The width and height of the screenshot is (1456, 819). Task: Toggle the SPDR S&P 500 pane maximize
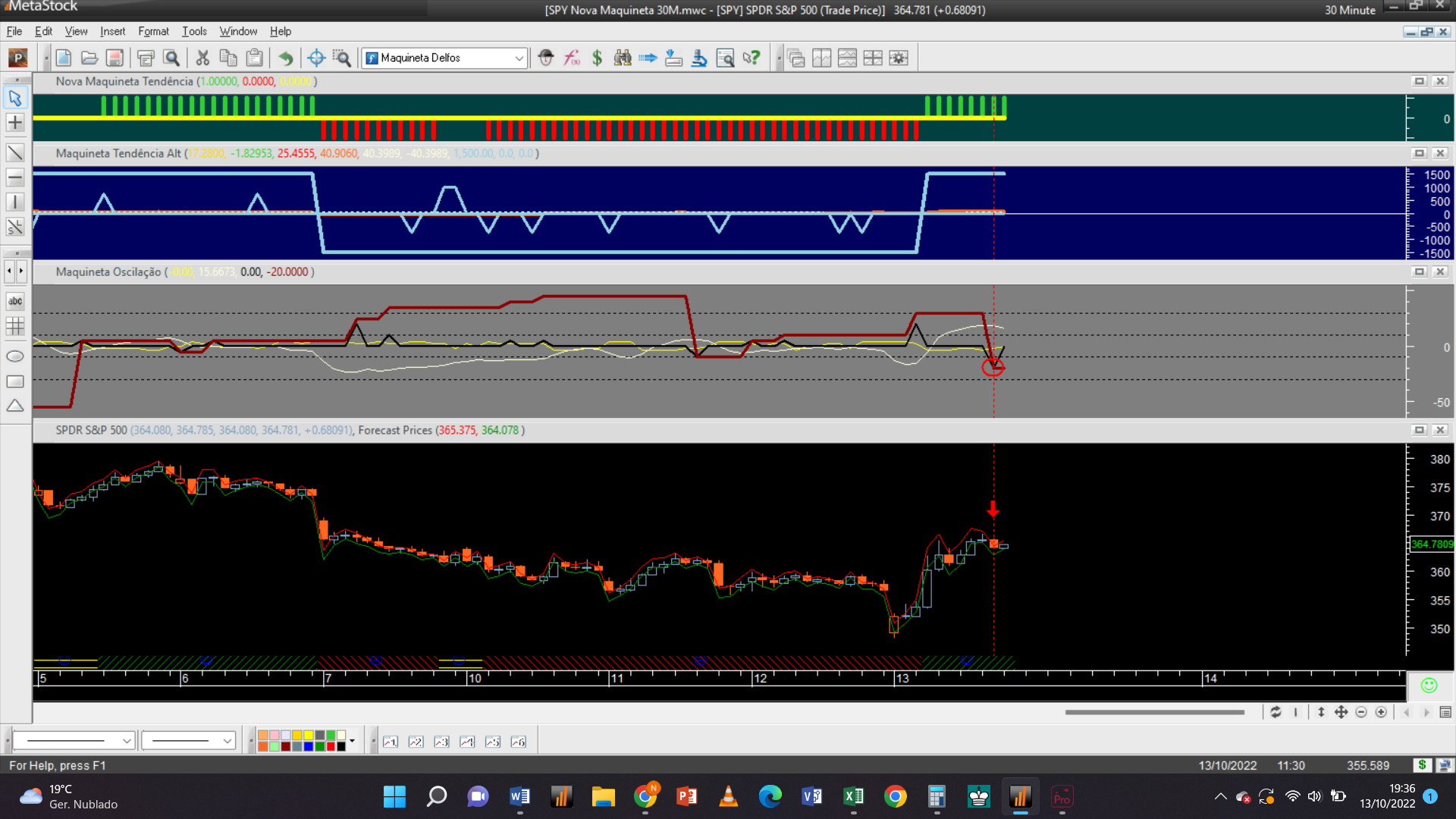coord(1420,430)
